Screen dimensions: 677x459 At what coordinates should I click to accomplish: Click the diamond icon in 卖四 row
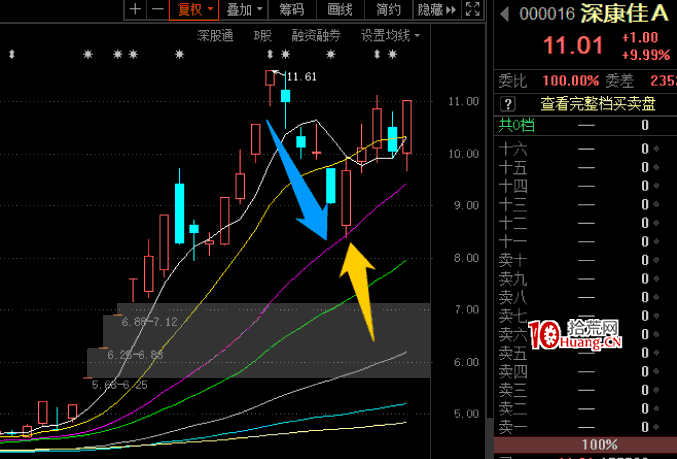tap(656, 371)
